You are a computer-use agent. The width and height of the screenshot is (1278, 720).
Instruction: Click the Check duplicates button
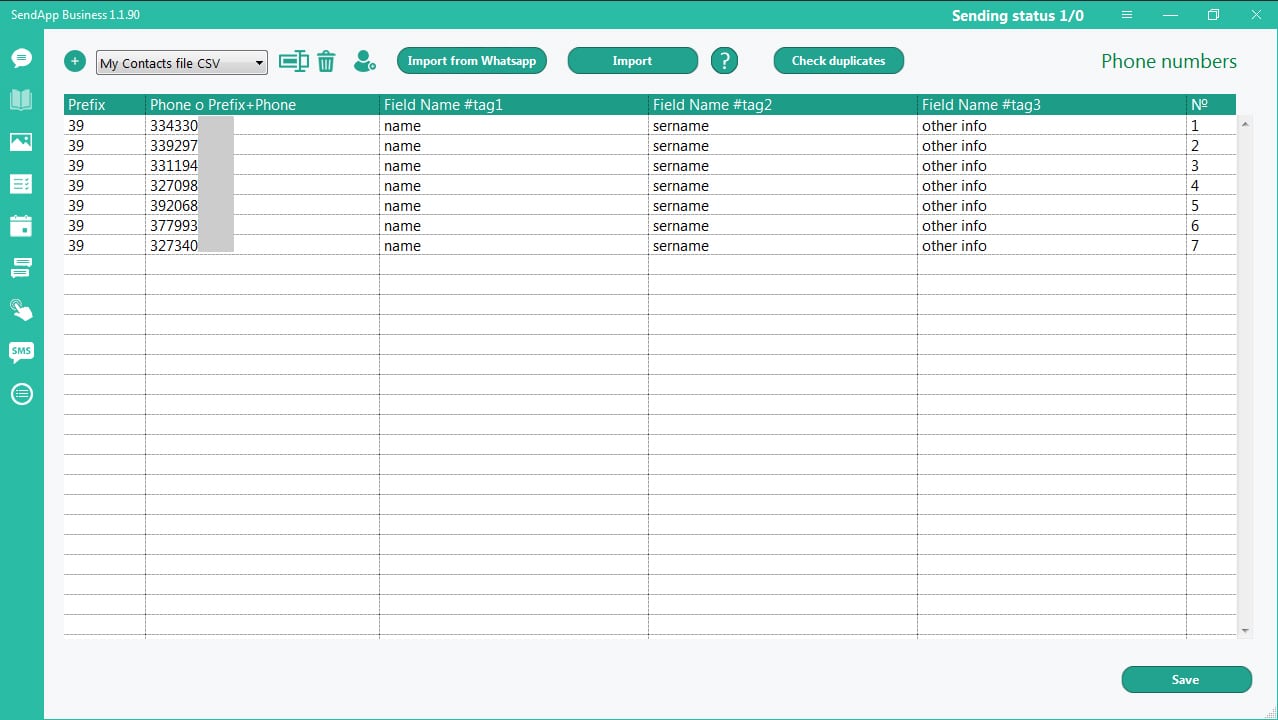[x=838, y=61]
